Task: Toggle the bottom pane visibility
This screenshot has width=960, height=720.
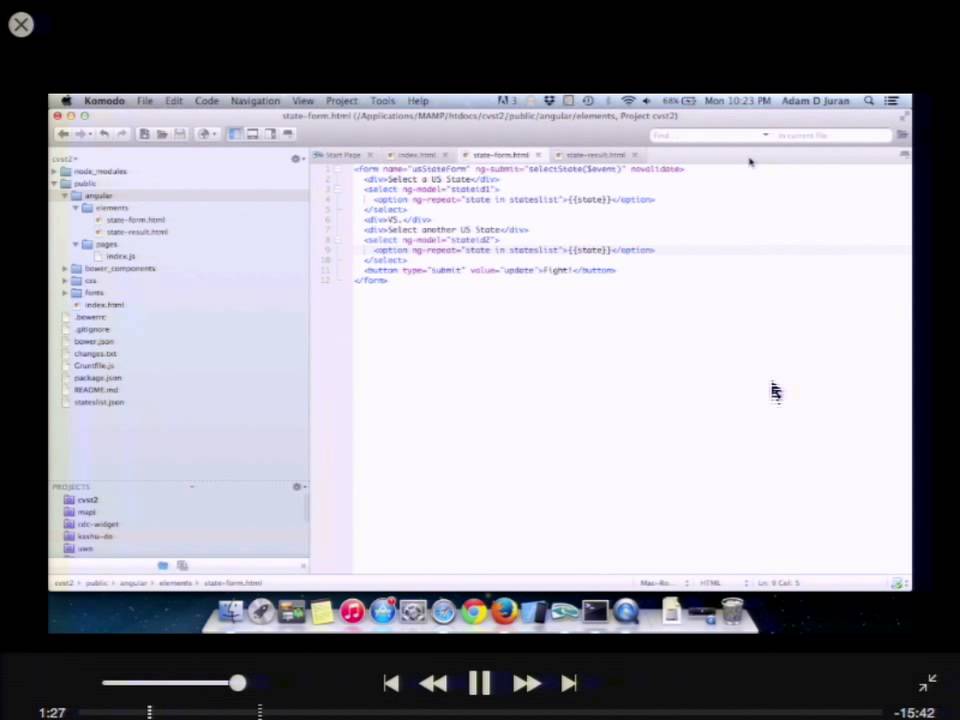Action: point(252,134)
